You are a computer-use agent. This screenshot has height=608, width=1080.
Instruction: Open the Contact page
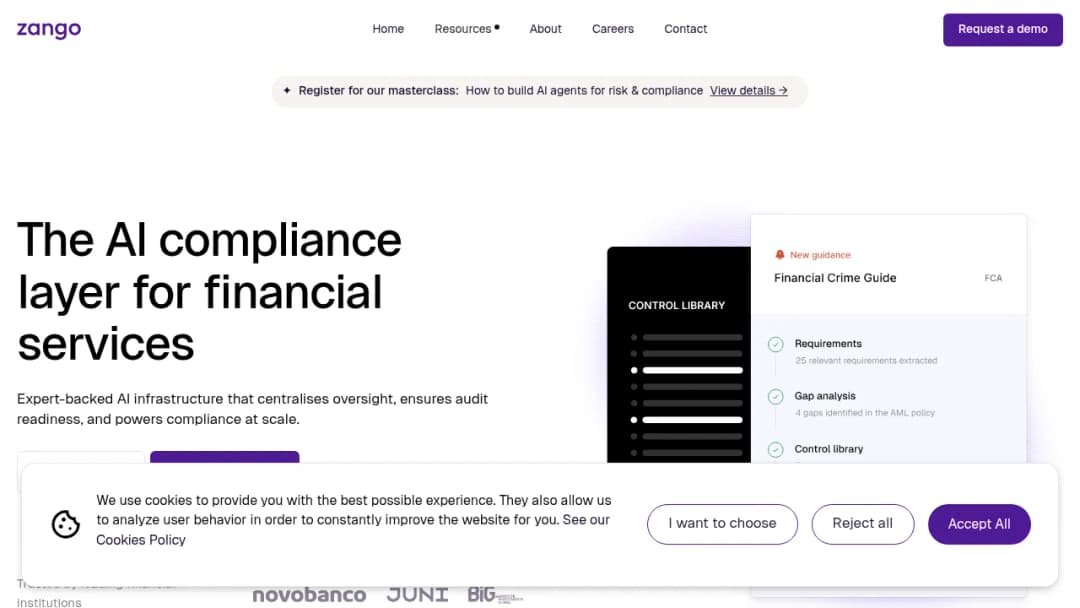pyautogui.click(x=685, y=29)
